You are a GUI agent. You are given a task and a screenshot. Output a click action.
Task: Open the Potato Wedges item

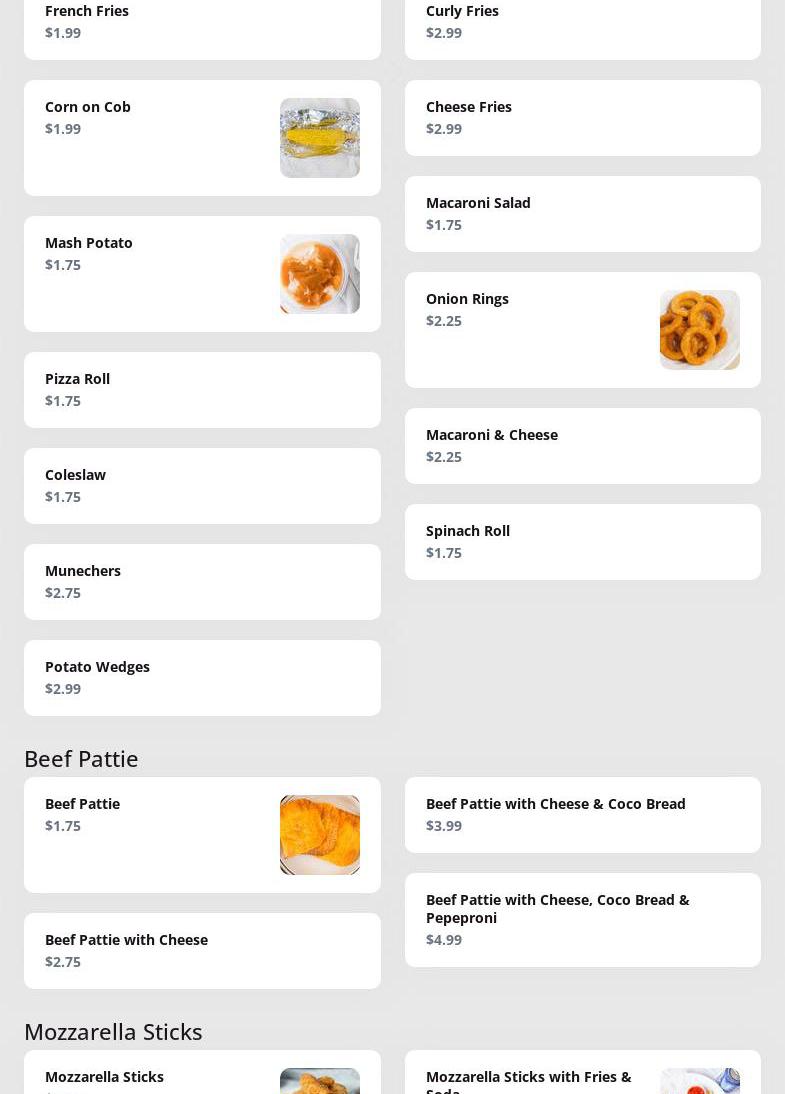pos(200,678)
